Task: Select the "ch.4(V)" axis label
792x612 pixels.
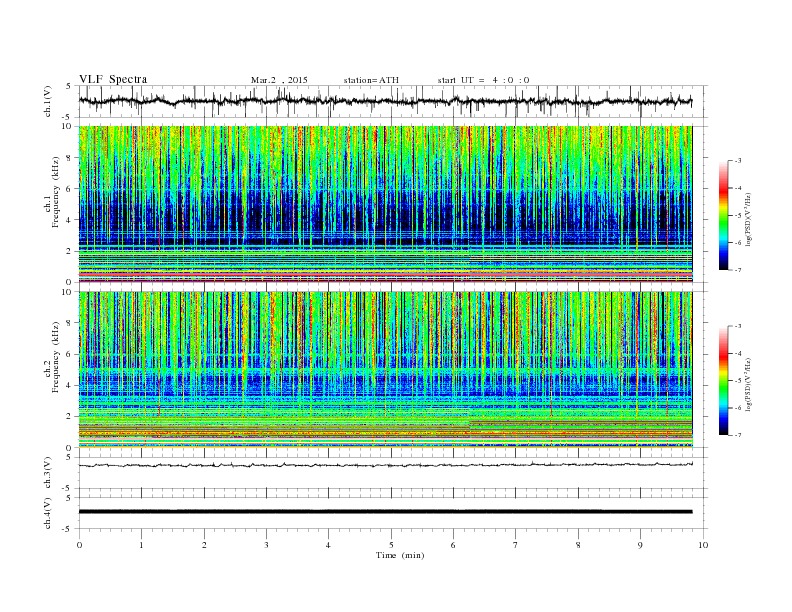Action: (x=48, y=513)
